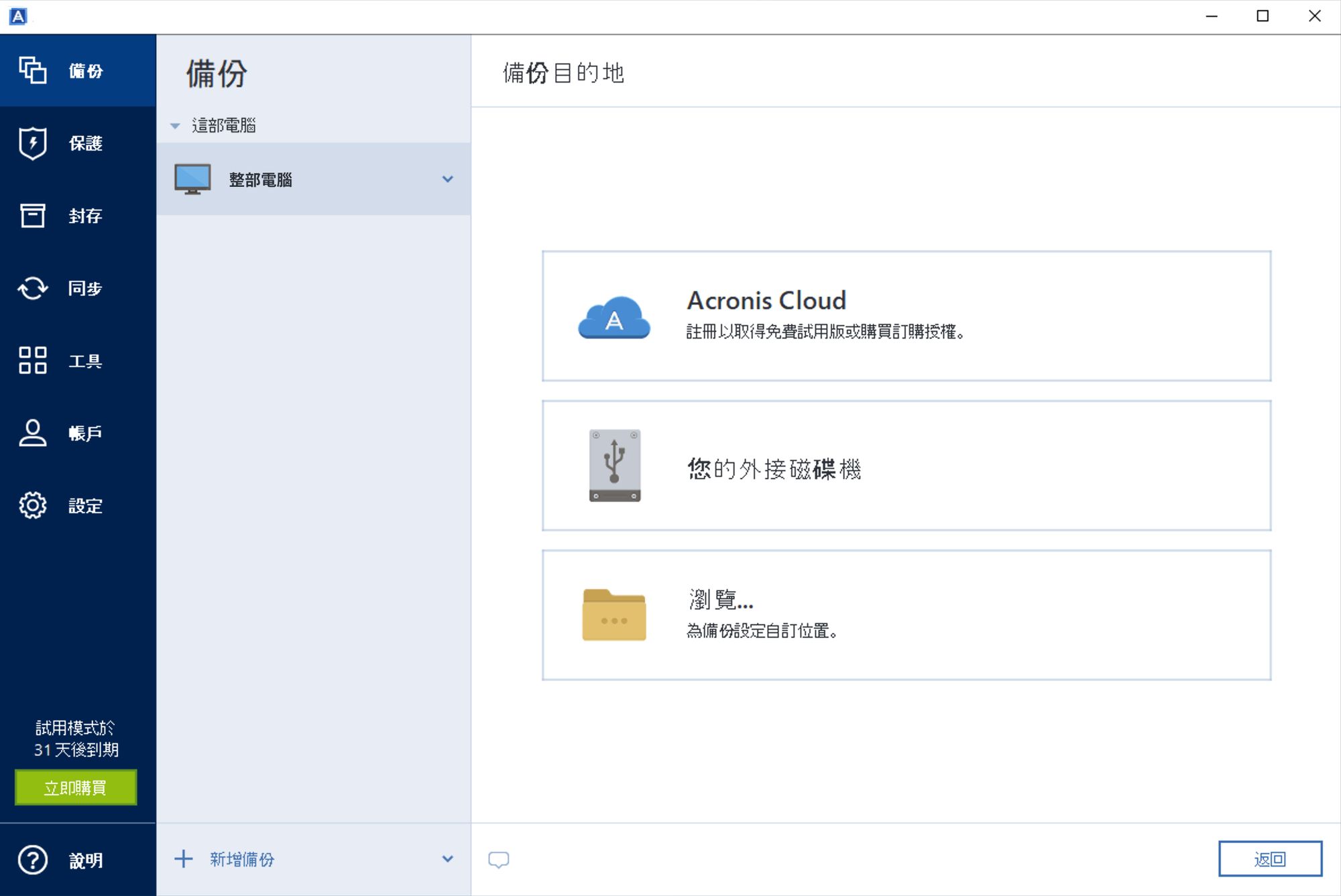Click the 這部電腦 group header text
The width and height of the screenshot is (1341, 896).
pos(224,125)
